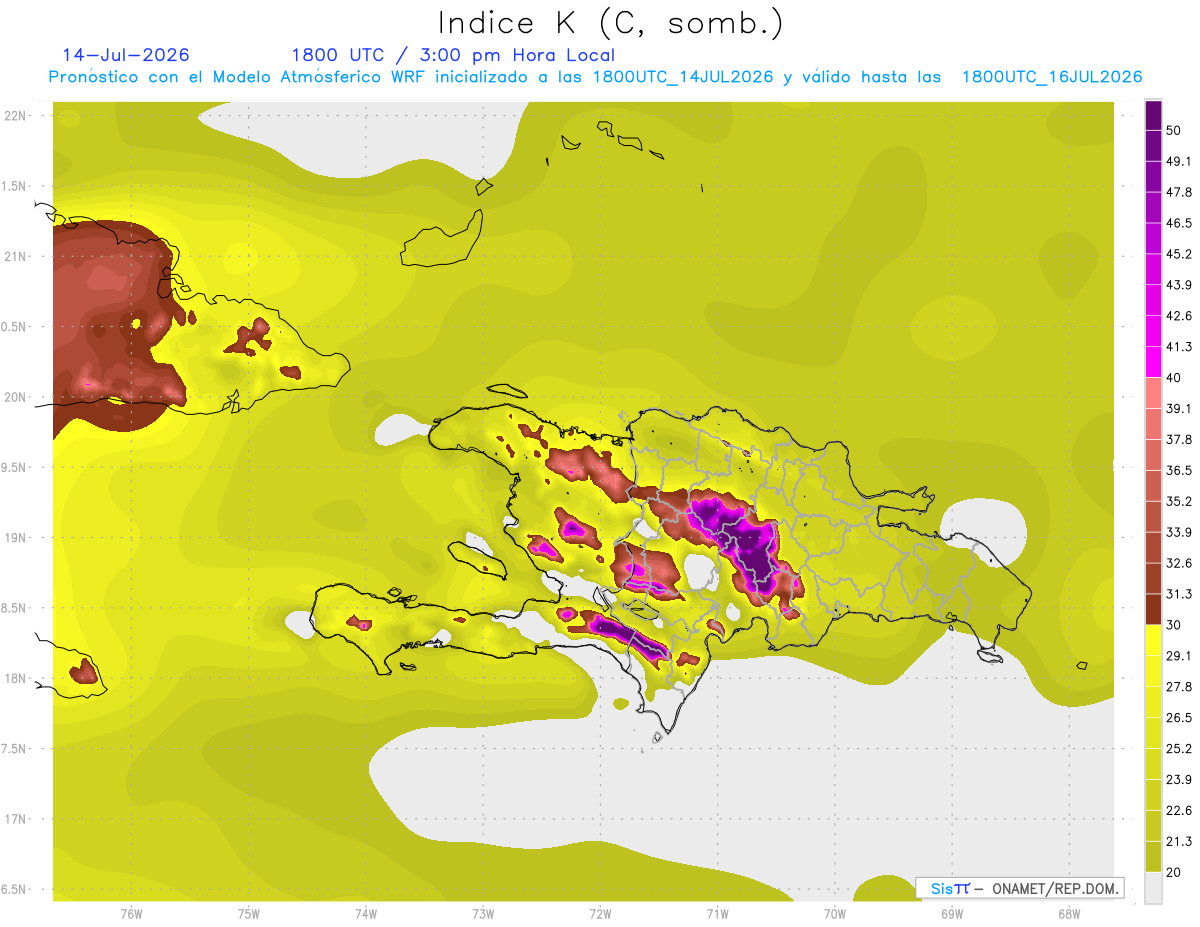
Task: Click the legend value '31.3'
Action: tap(1180, 594)
